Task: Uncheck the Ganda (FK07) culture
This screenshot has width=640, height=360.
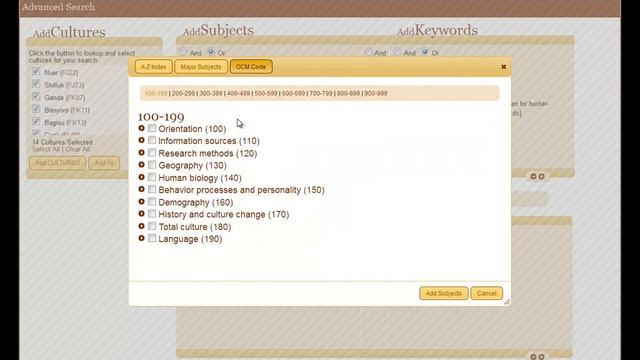Action: pos(36,96)
